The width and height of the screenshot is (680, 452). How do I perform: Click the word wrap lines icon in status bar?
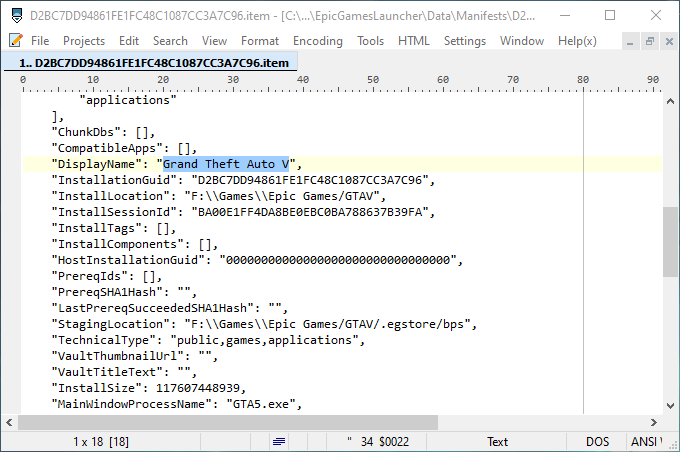(279, 442)
